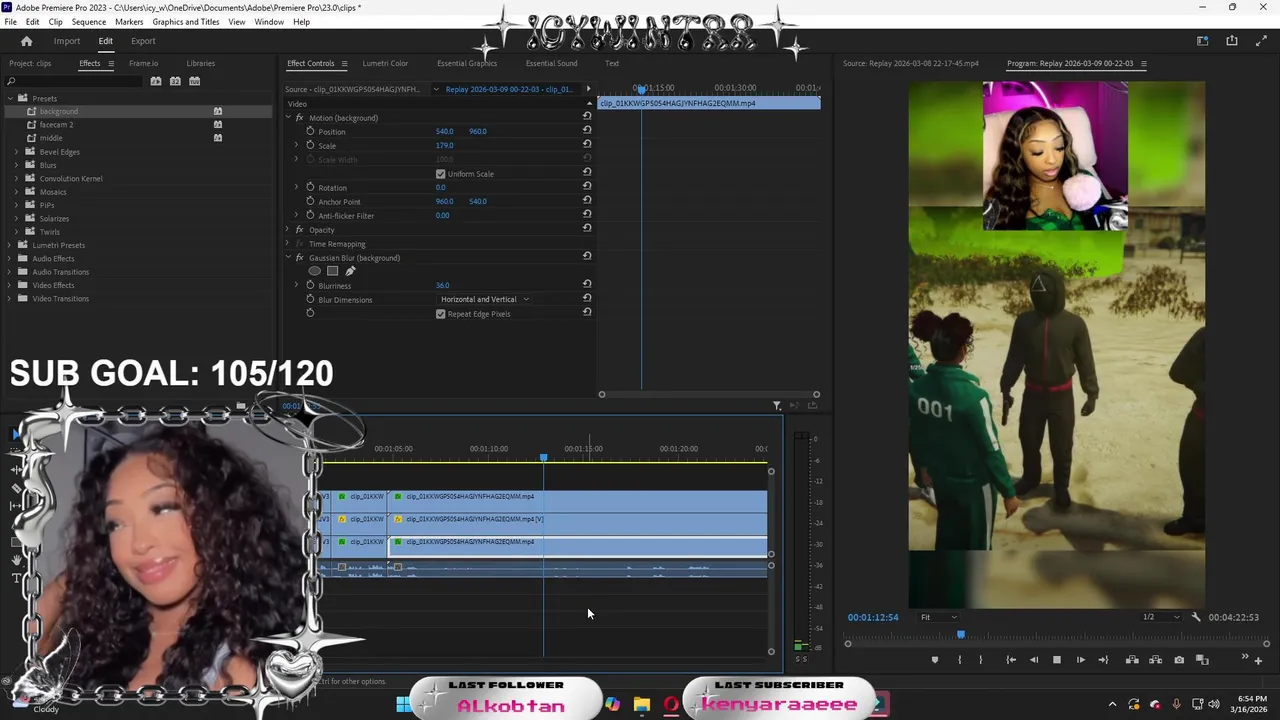Click Mark Out button in Program monitor

[x=980, y=660]
